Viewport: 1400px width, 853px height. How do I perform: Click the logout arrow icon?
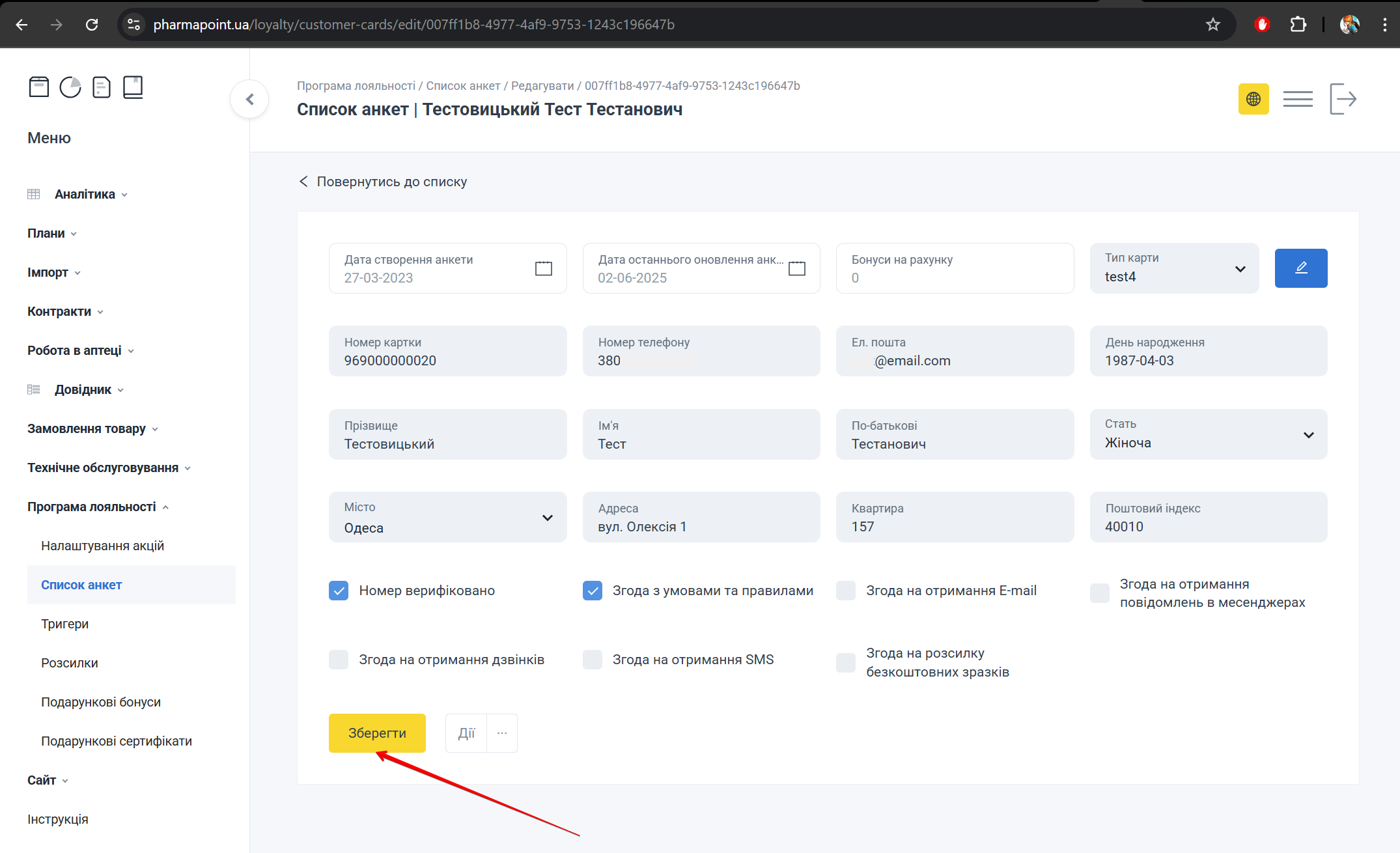point(1343,98)
